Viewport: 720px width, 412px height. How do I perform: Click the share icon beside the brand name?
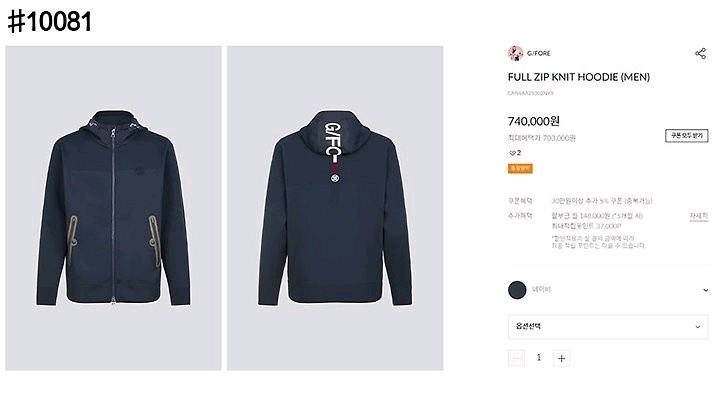(700, 54)
